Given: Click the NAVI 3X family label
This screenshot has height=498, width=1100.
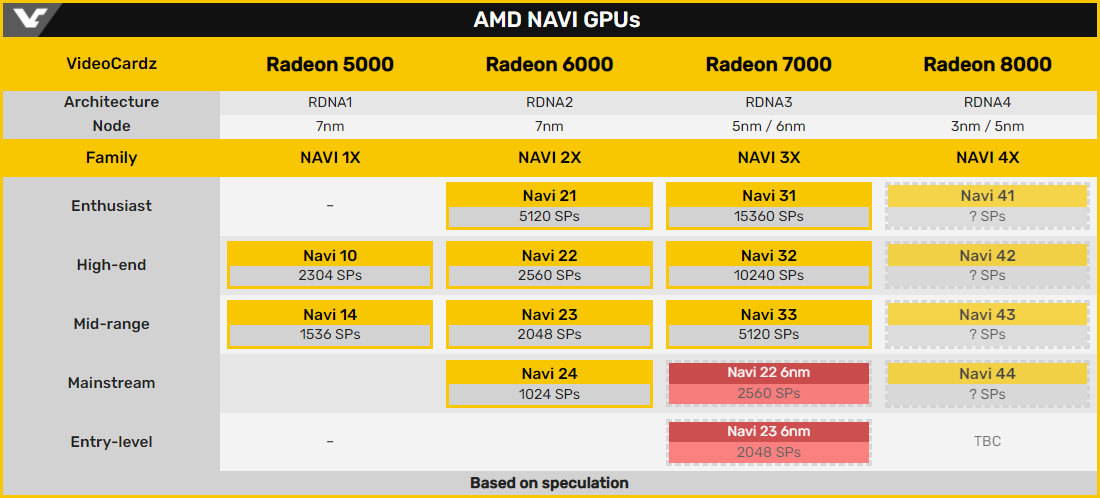Looking at the screenshot, I should click(768, 158).
